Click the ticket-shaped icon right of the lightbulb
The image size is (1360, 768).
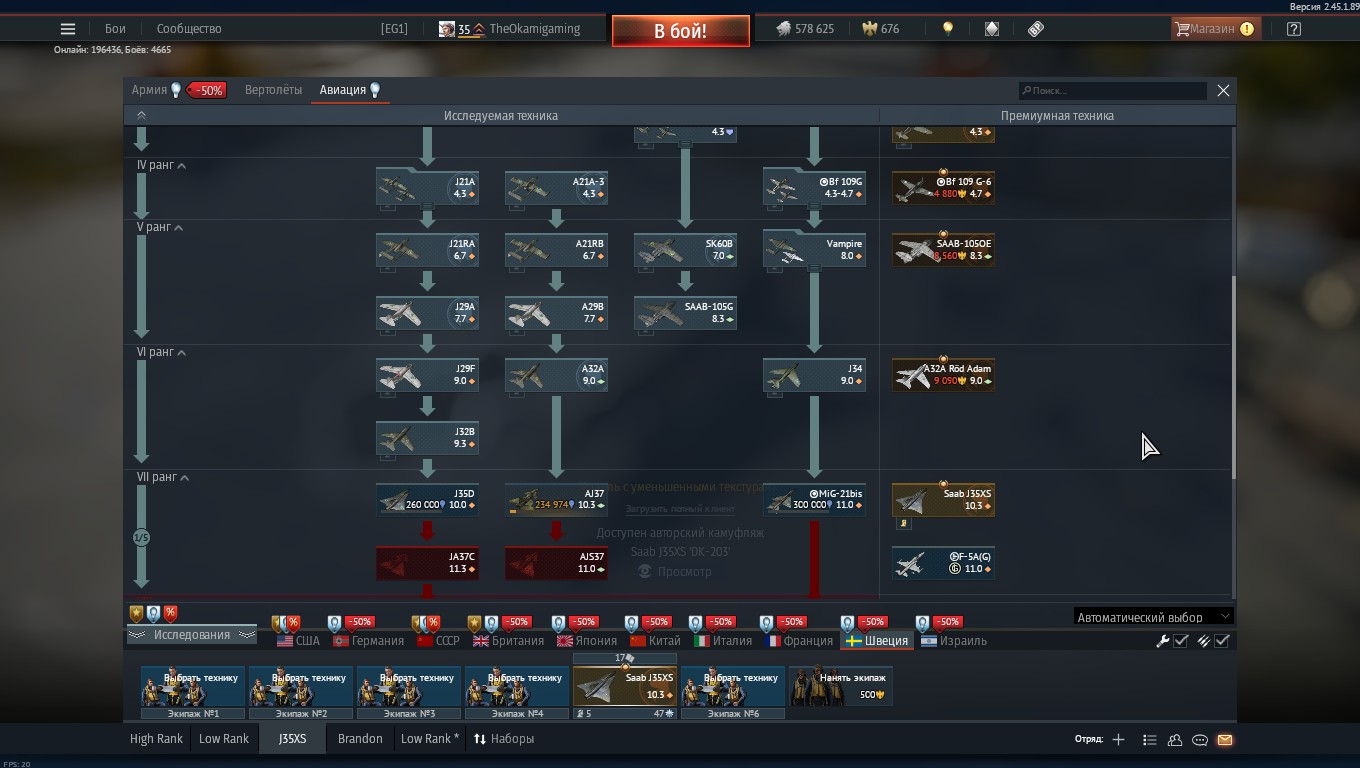click(x=1036, y=29)
